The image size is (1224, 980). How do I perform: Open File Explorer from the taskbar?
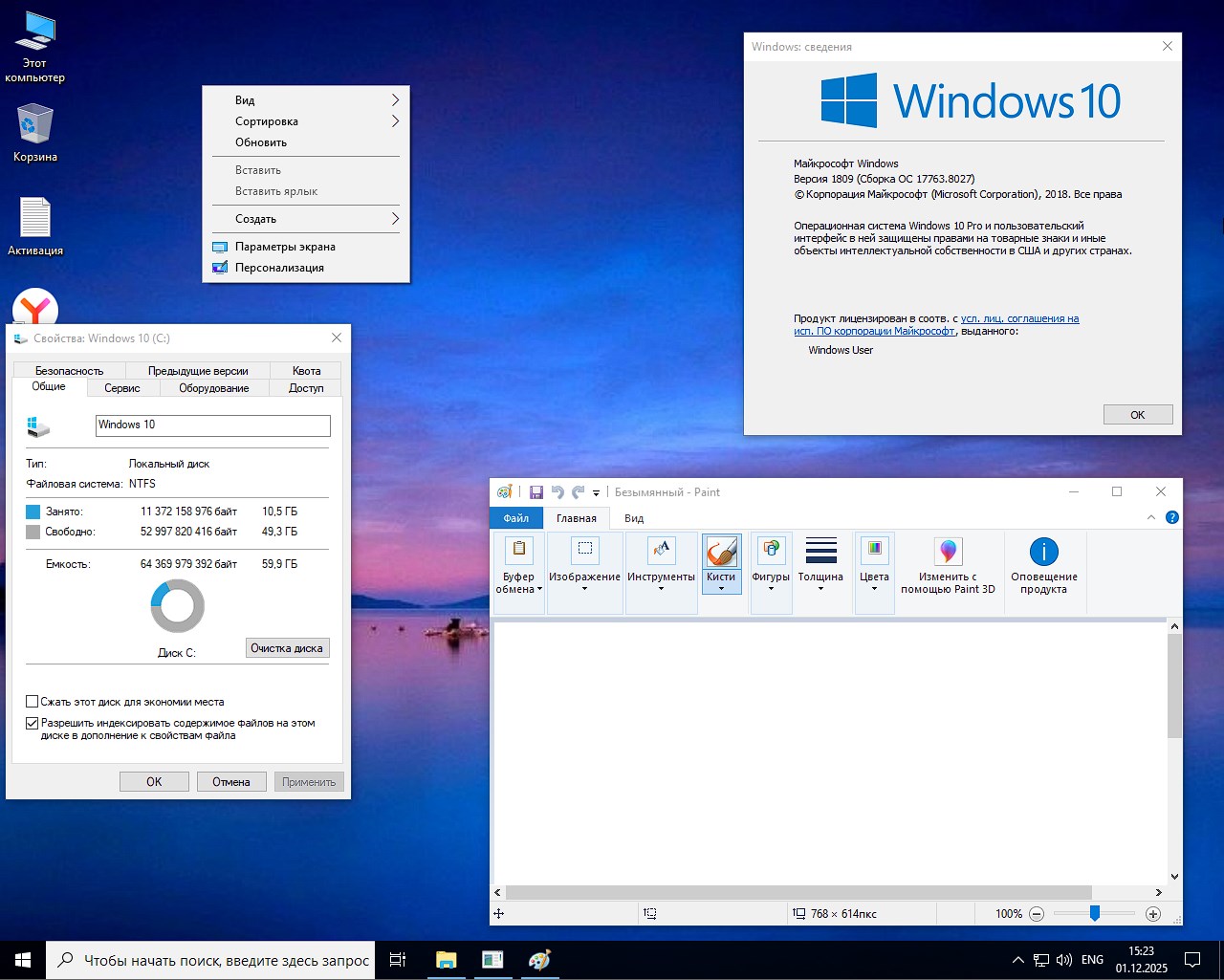coord(446,959)
